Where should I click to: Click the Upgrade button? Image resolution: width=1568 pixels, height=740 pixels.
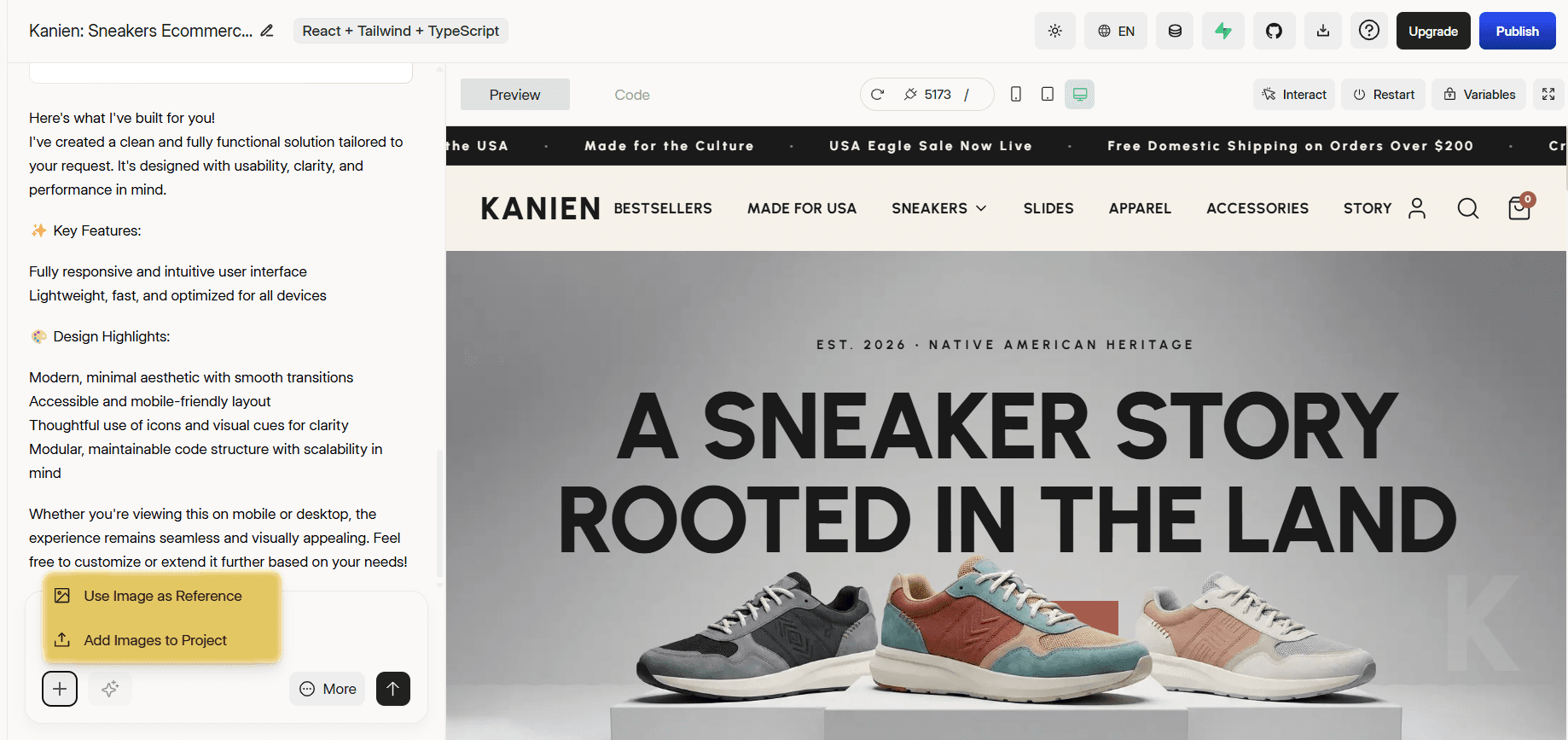click(1433, 31)
